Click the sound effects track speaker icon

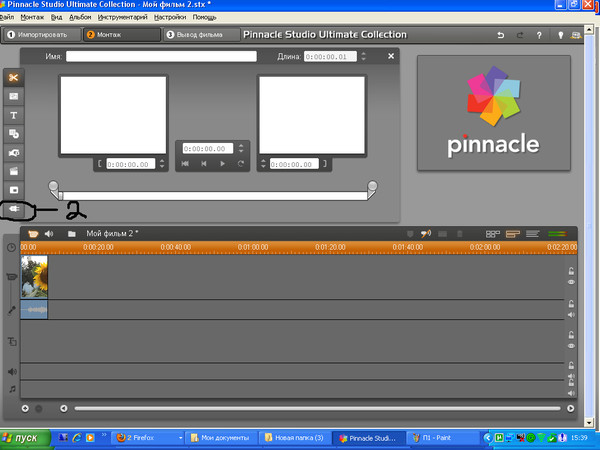click(12, 371)
